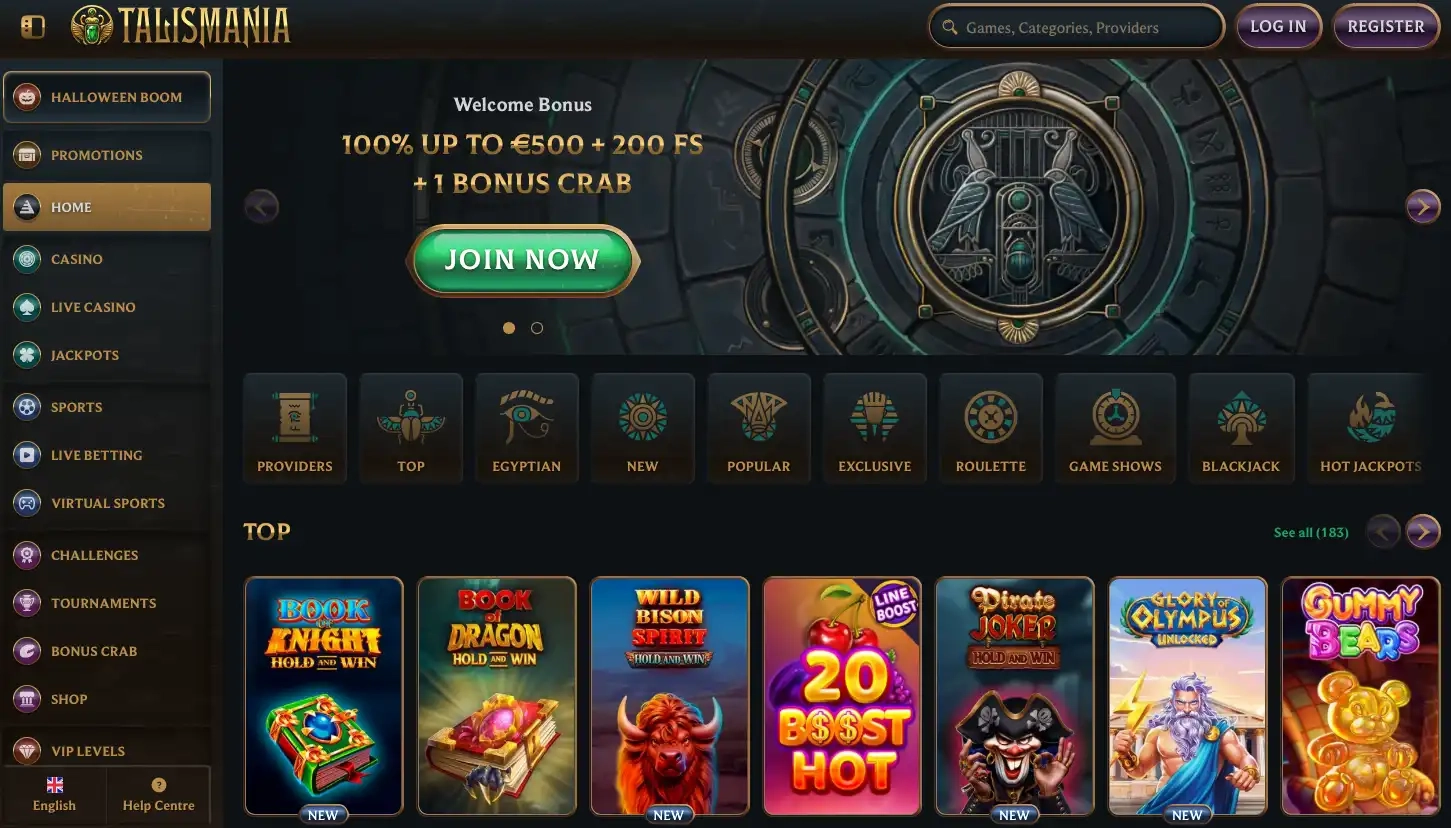Advance banner with right arrow

click(1423, 207)
